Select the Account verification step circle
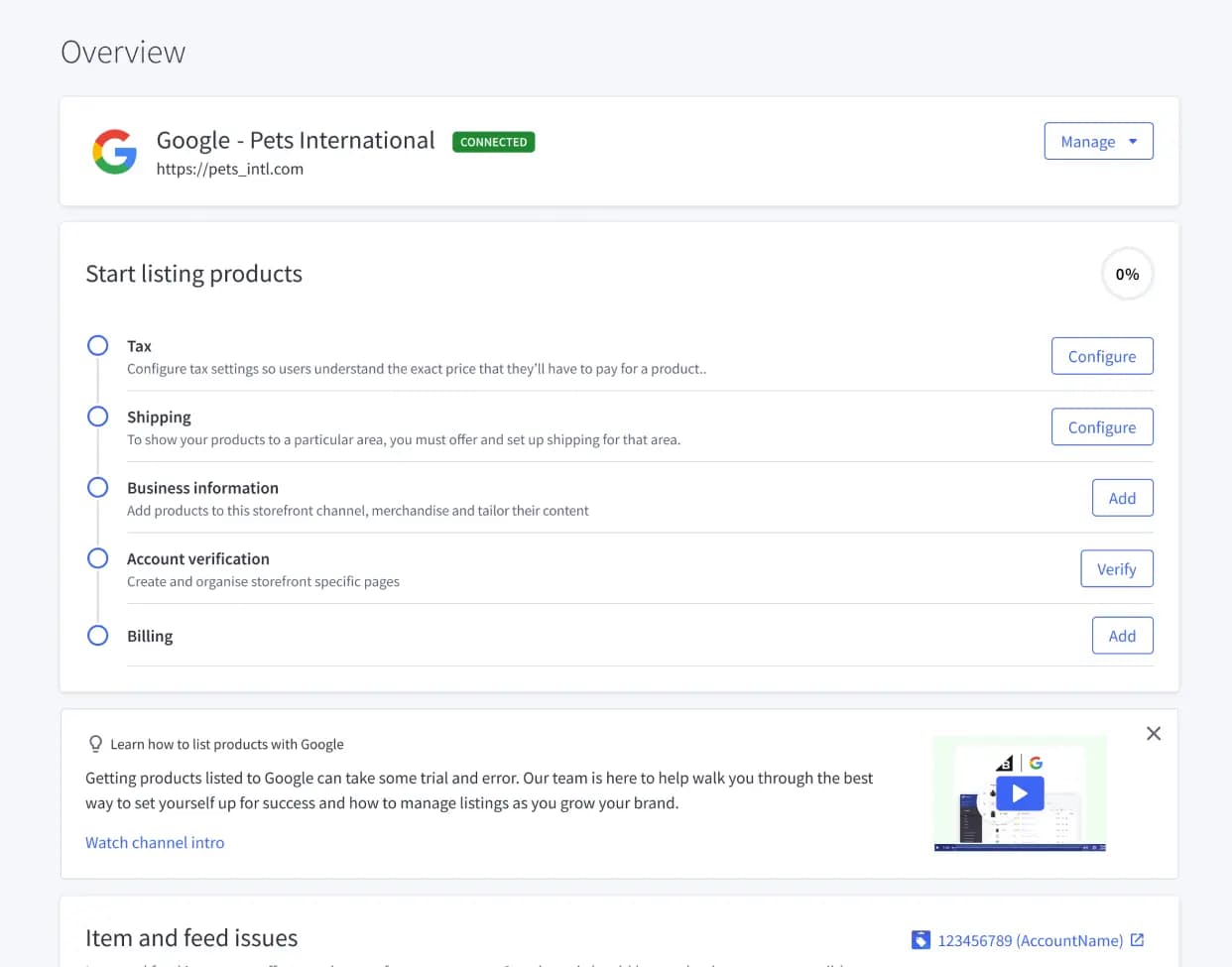The image size is (1232, 967). (97, 558)
